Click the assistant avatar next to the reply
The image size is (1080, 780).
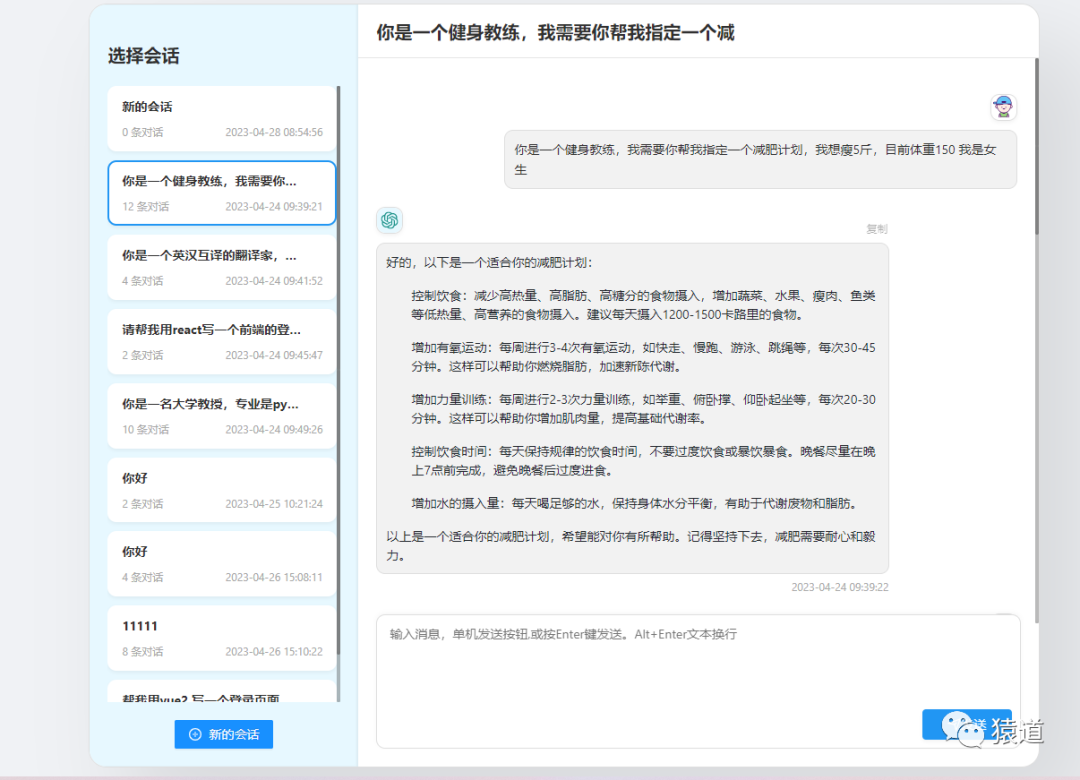coord(389,221)
